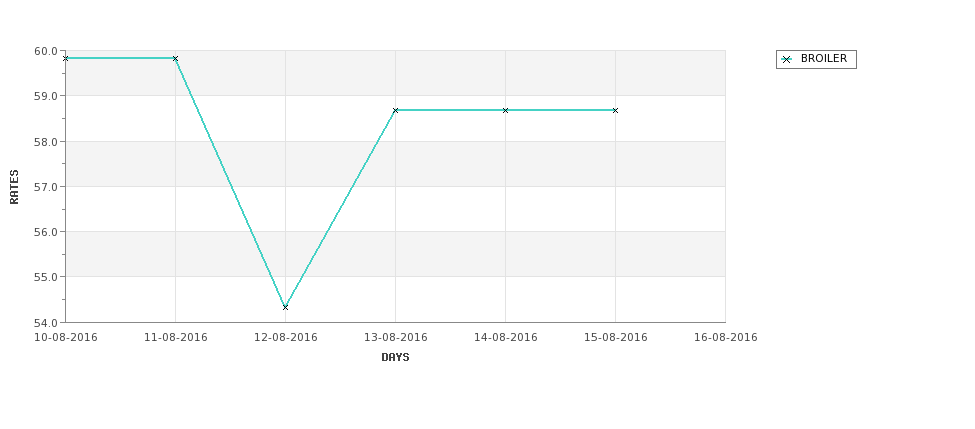Click the last data point on 15-08-2016
Image resolution: width=975 pixels, height=429 pixels.
616,110
